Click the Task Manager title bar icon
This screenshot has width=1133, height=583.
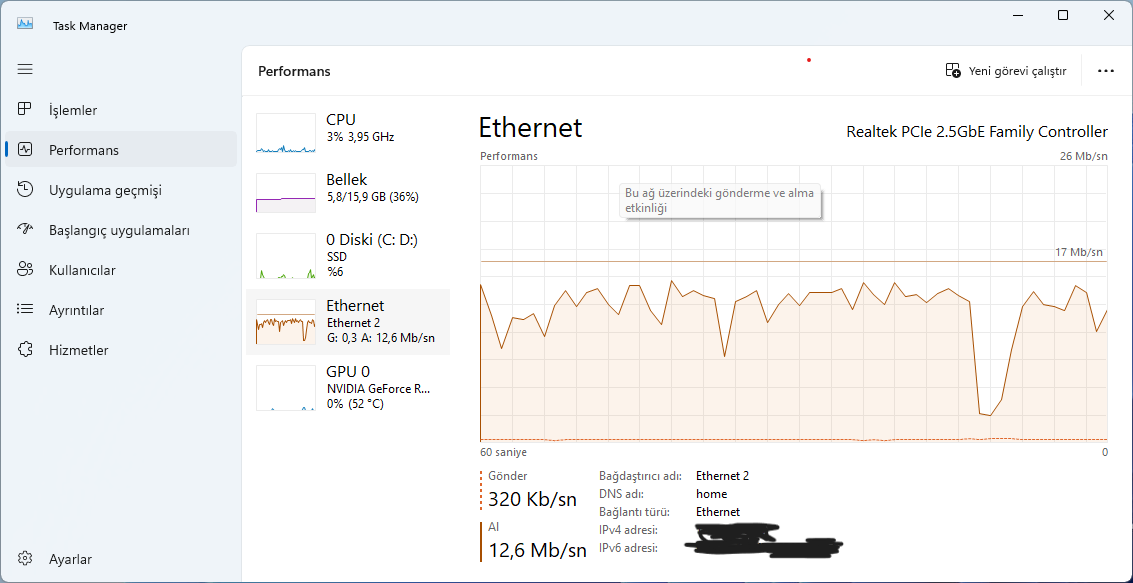point(26,24)
